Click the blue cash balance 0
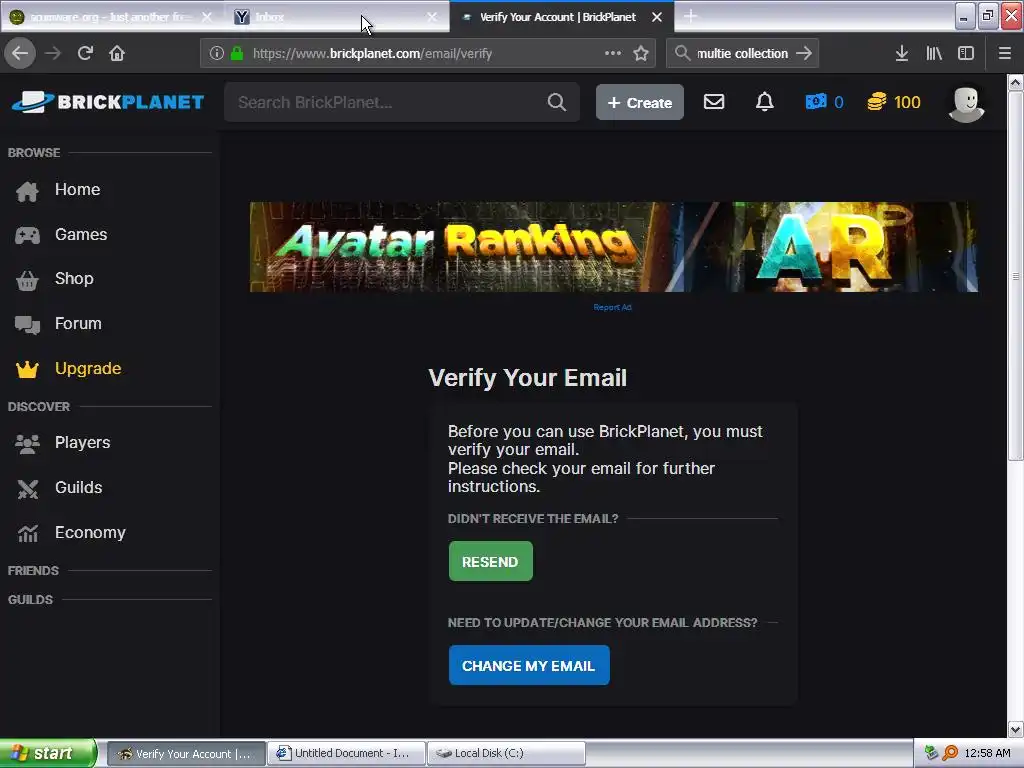 tap(824, 103)
